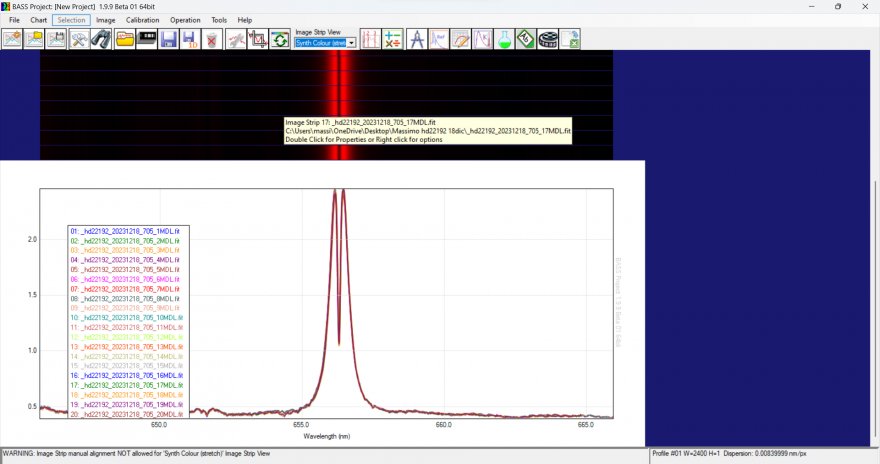This screenshot has width=880, height=464.
Task: Click the film reel animation icon
Action: [x=548, y=39]
